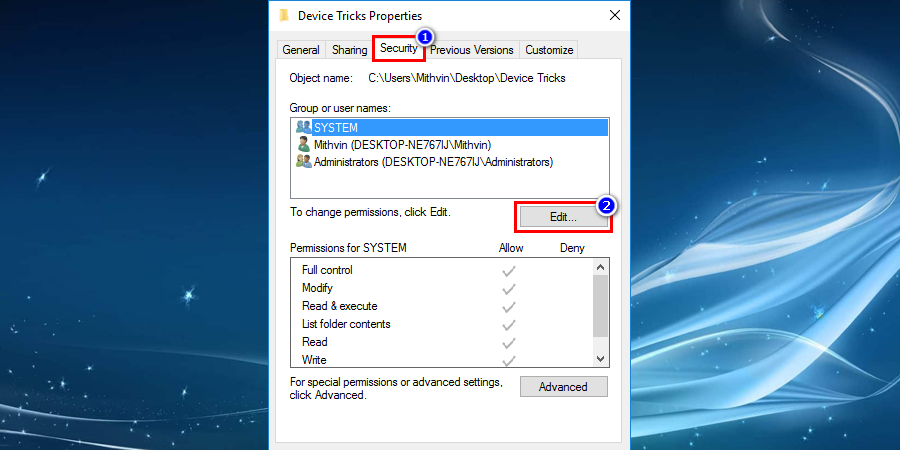Select the List folder contents row
The image size is (900, 450).
pyautogui.click(x=441, y=324)
